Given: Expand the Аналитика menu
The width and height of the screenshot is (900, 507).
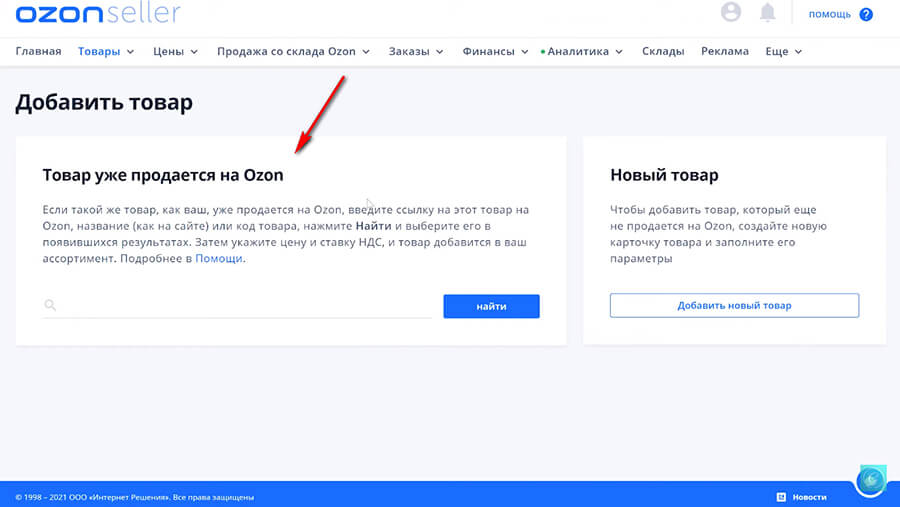Looking at the screenshot, I should tap(584, 51).
